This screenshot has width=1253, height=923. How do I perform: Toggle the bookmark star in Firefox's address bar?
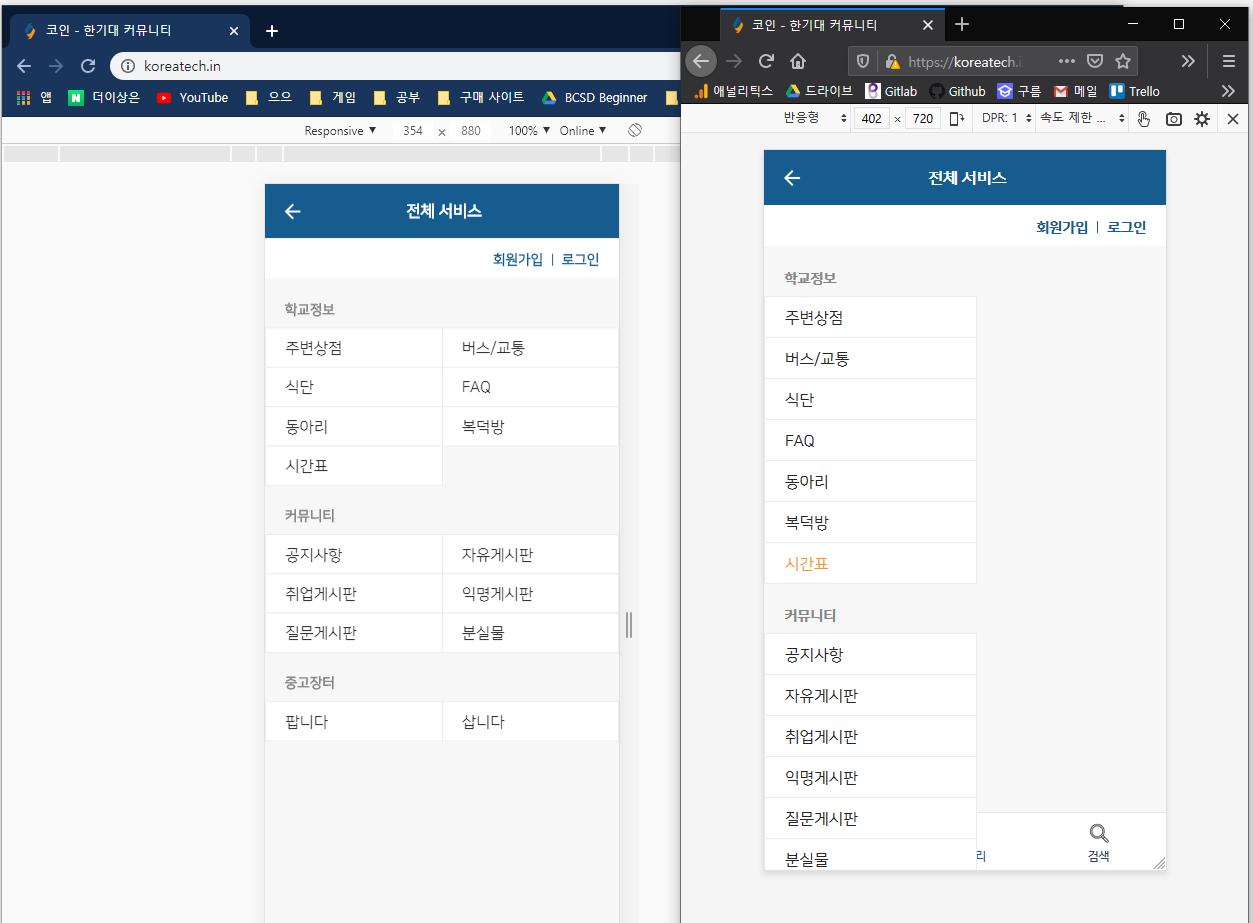click(x=1121, y=60)
